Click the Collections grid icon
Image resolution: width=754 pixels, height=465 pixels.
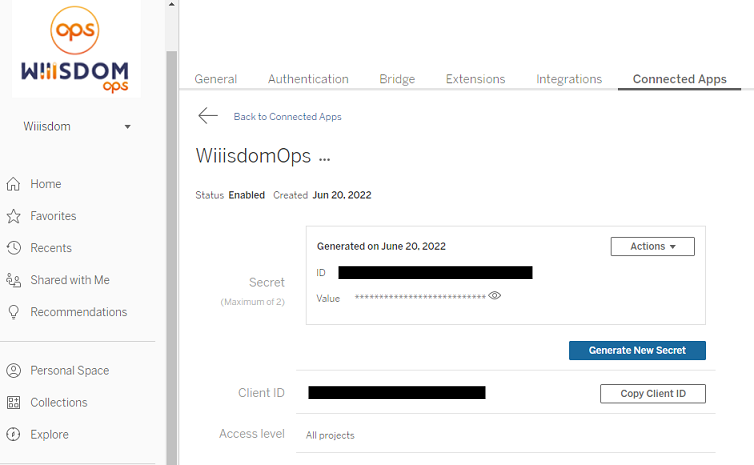click(x=13, y=402)
